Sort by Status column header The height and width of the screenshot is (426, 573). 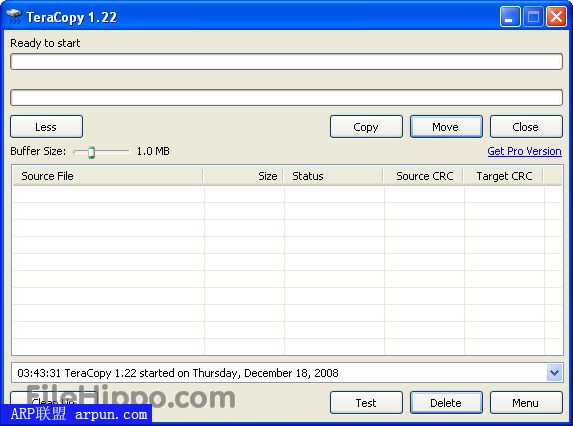click(333, 176)
